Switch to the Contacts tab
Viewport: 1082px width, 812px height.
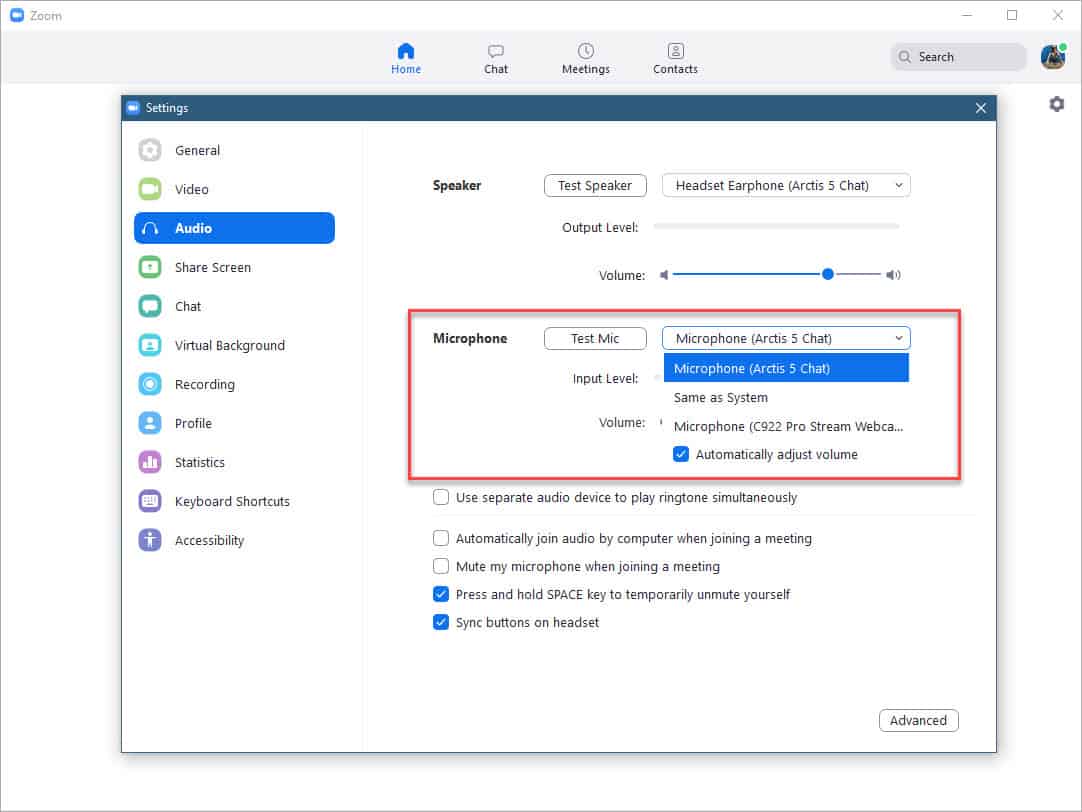[676, 59]
